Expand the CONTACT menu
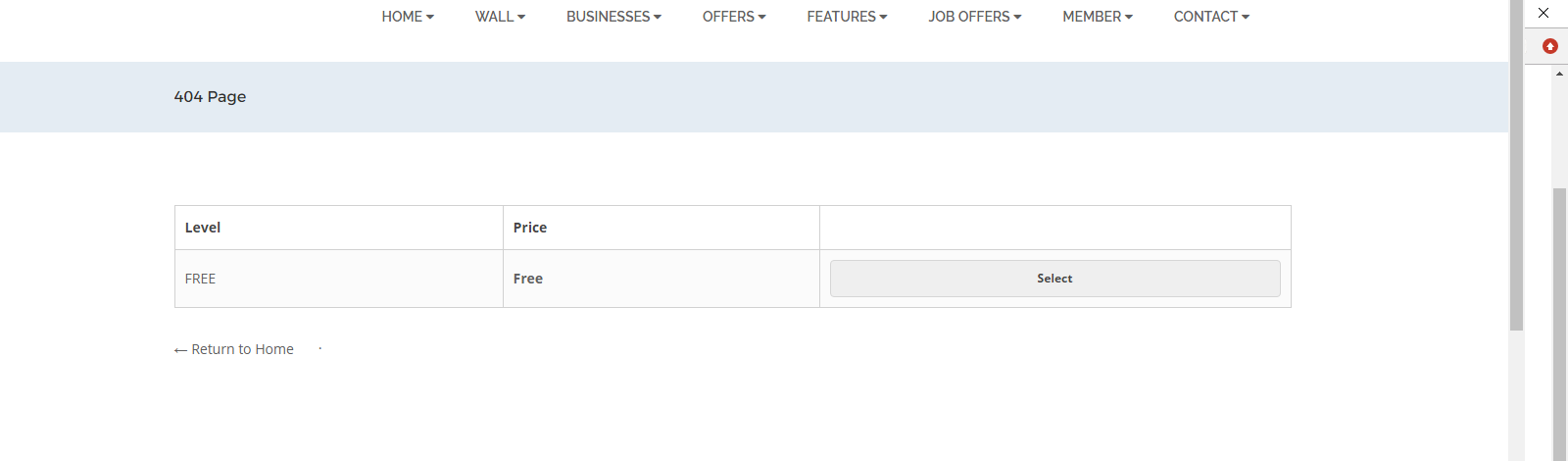Screen dimensions: 1568x461 click(1211, 17)
